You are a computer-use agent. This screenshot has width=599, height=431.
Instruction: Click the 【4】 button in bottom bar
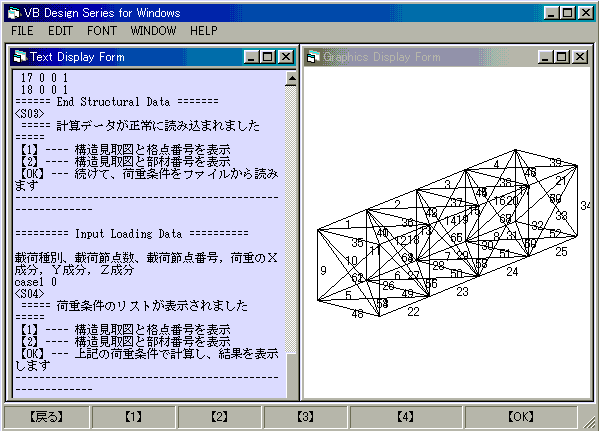405,417
